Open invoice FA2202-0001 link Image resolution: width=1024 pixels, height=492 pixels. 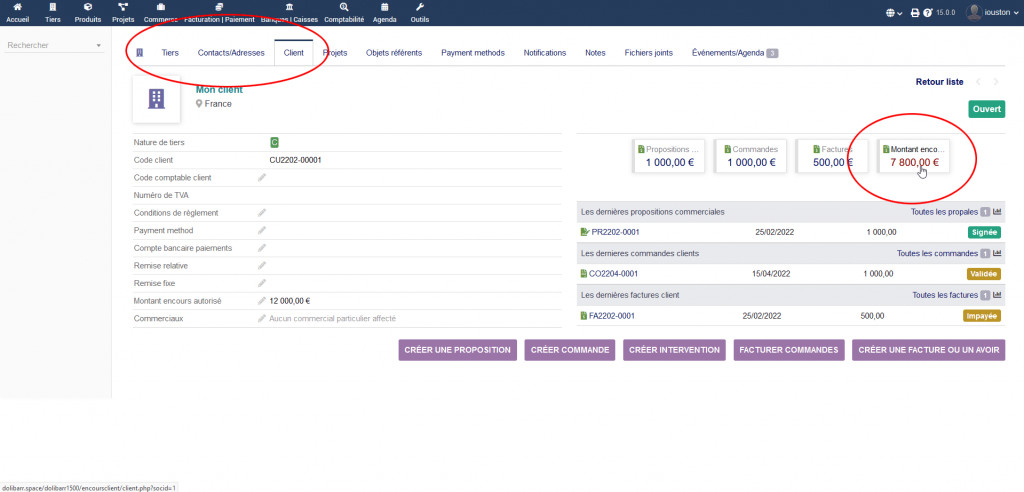coord(612,316)
